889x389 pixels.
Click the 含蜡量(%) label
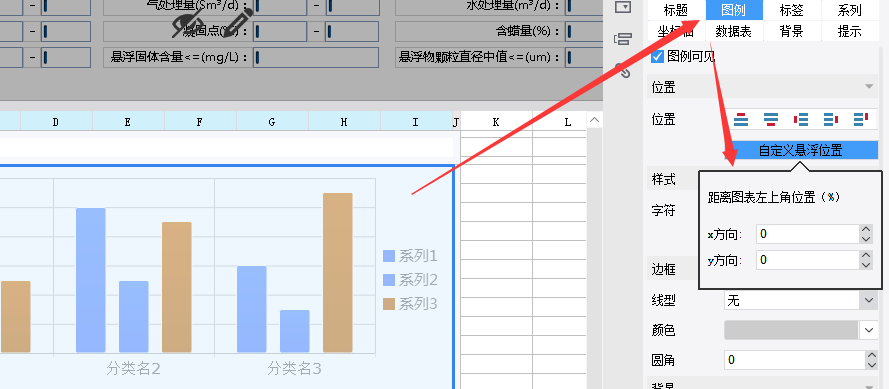pos(528,31)
